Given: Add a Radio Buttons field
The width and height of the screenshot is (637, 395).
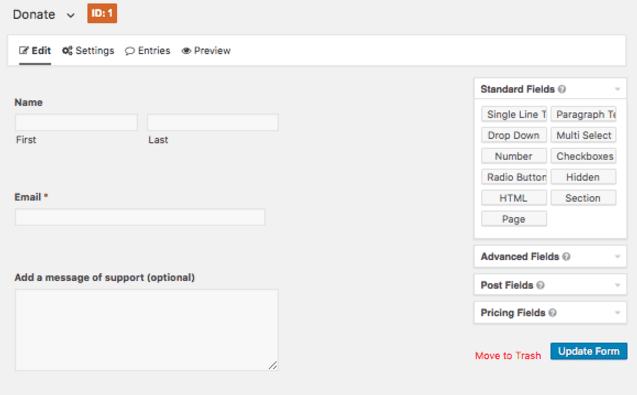Looking at the screenshot, I should [x=514, y=178].
